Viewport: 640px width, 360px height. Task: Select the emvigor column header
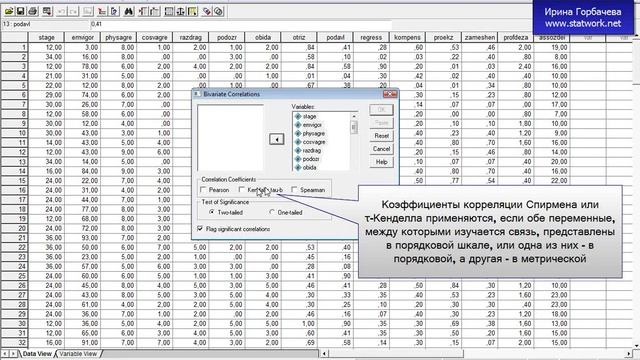82,37
